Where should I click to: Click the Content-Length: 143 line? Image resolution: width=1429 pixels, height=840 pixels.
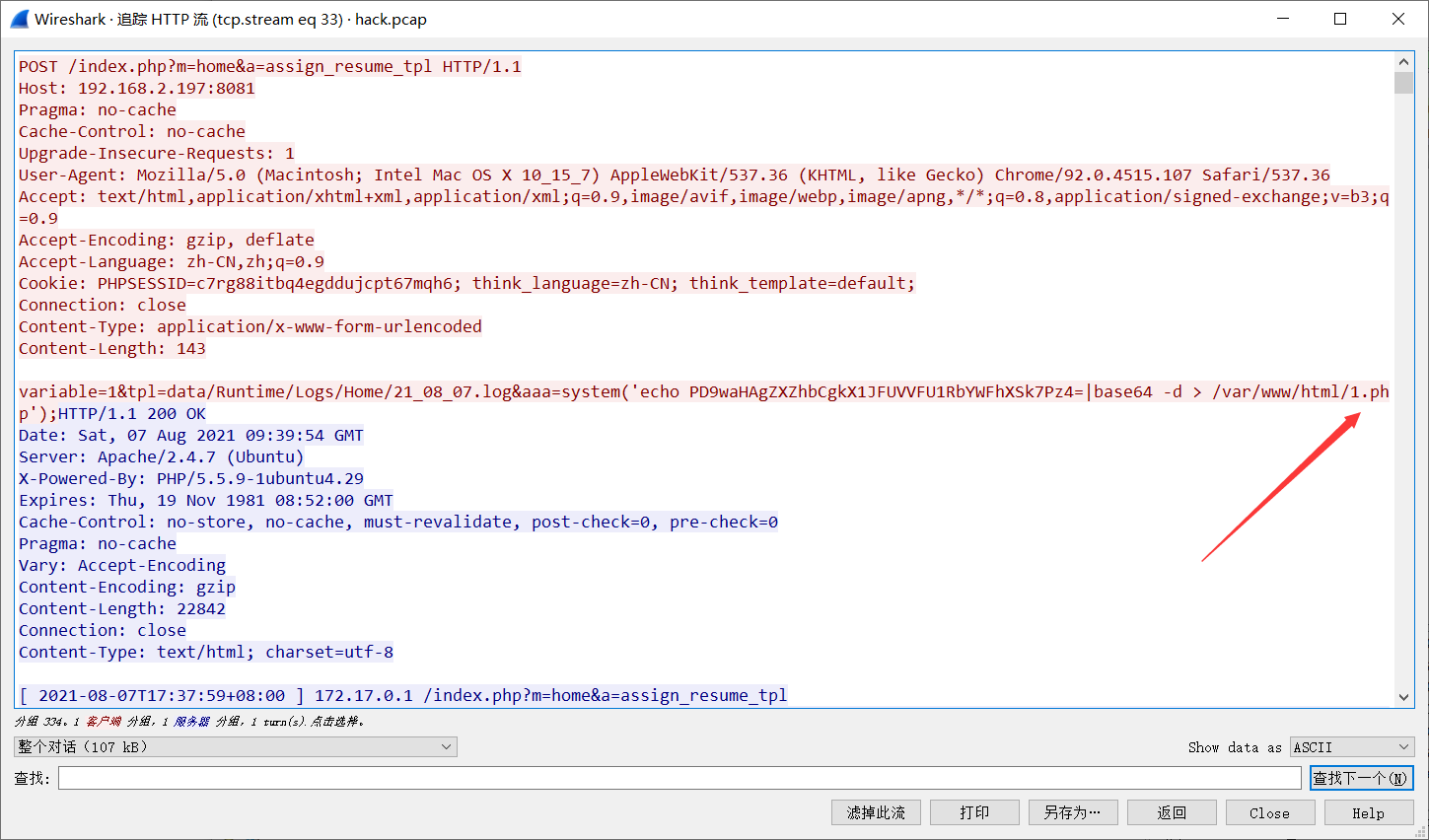(x=112, y=348)
